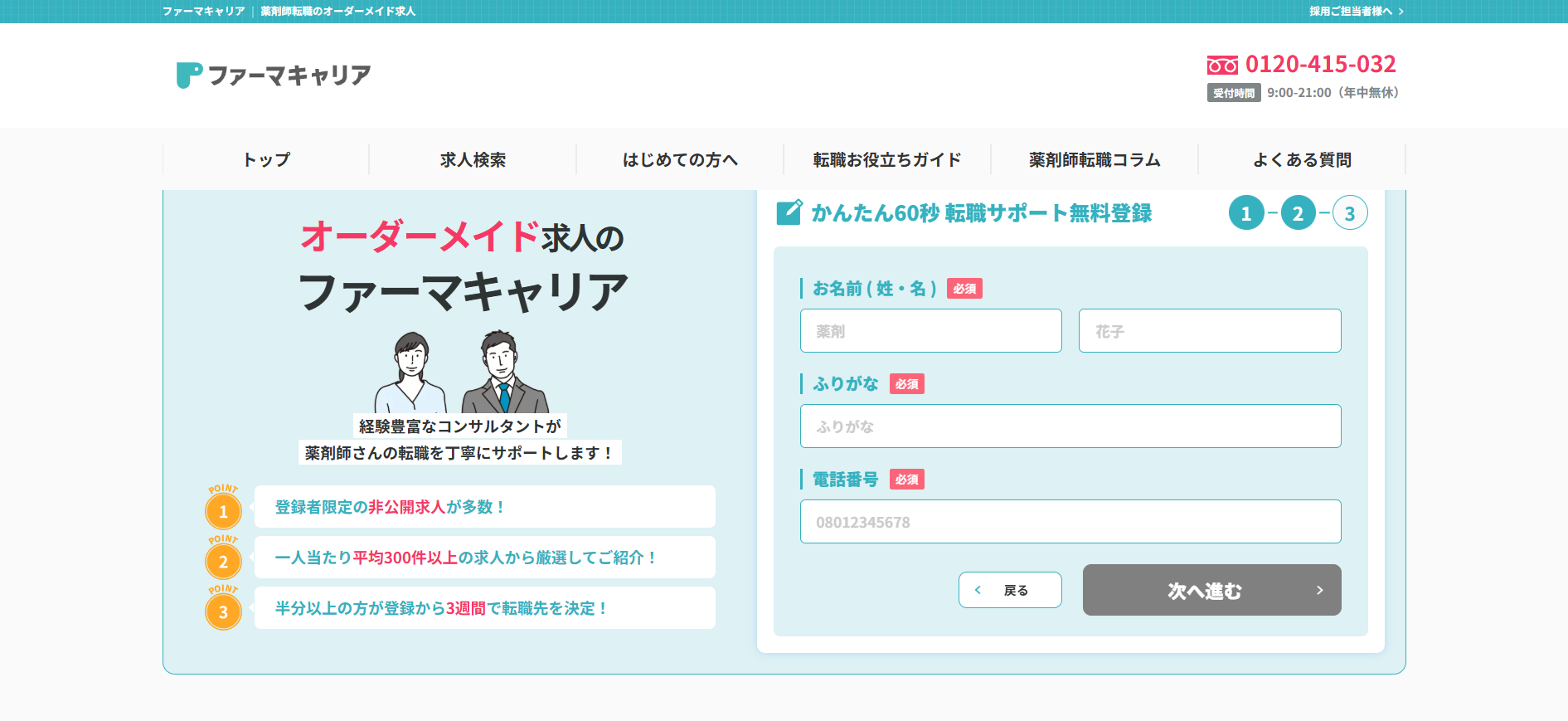This screenshot has width=1568, height=721.
Task: Open the トップ menu item
Action: [266, 159]
